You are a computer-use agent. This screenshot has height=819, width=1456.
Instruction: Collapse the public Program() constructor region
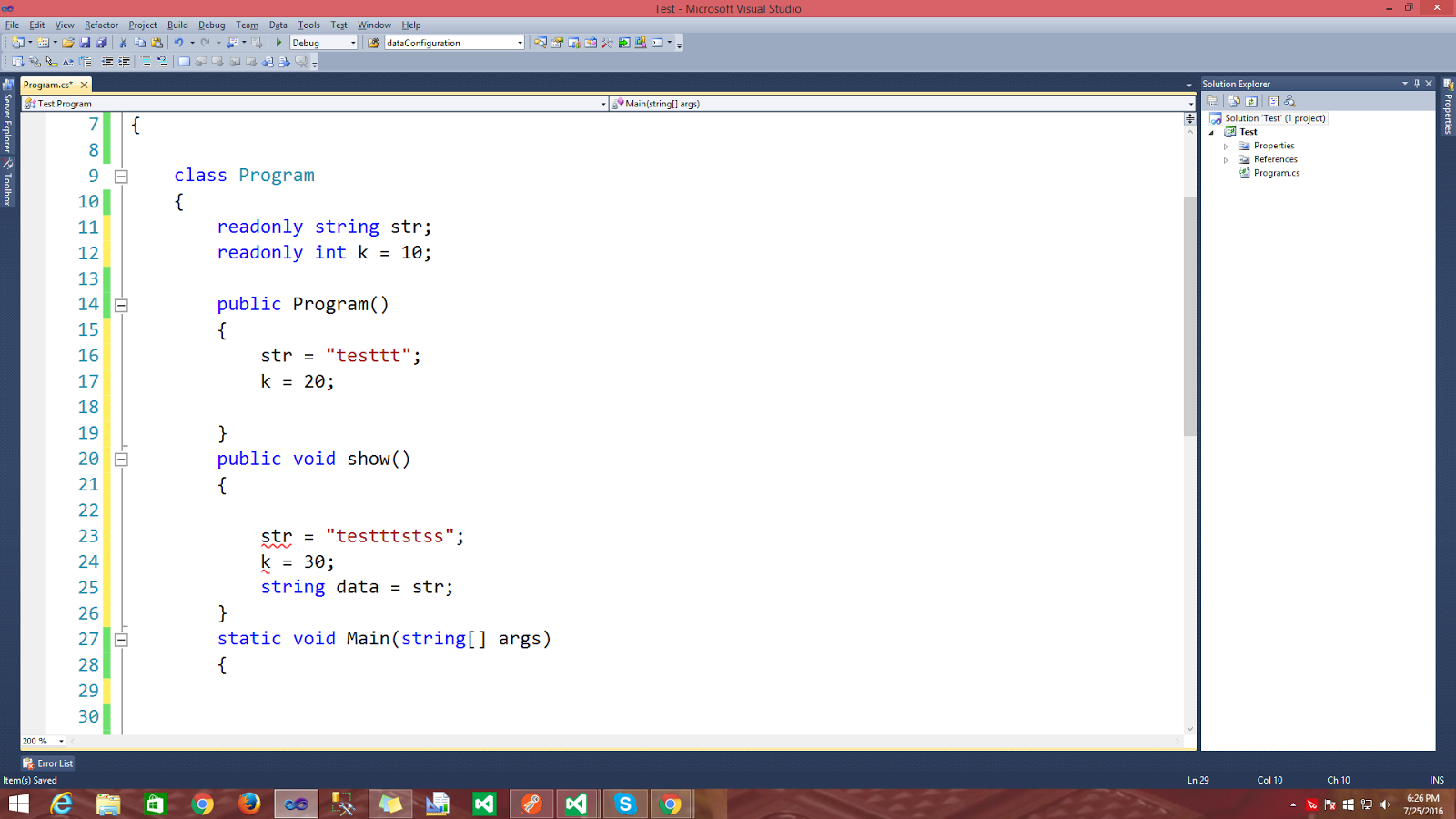(x=121, y=305)
